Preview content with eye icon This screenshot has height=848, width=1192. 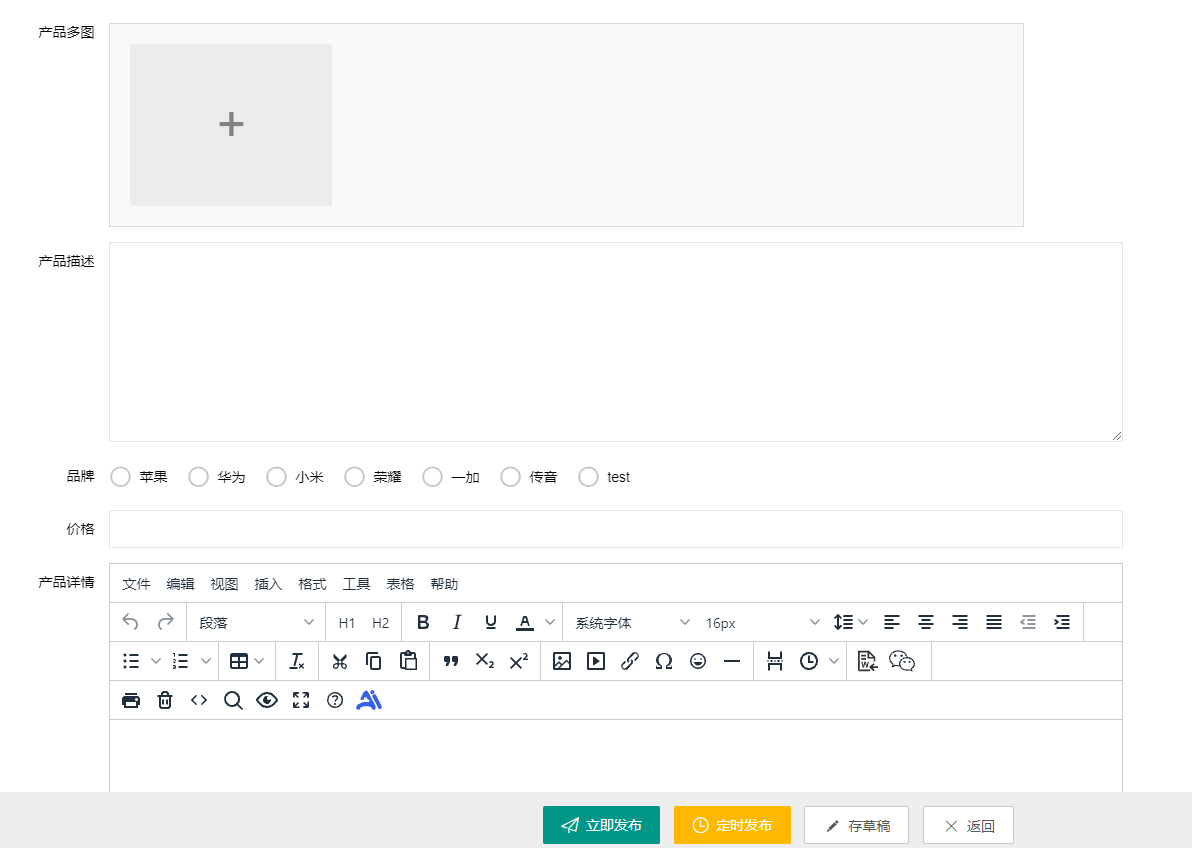pos(267,700)
